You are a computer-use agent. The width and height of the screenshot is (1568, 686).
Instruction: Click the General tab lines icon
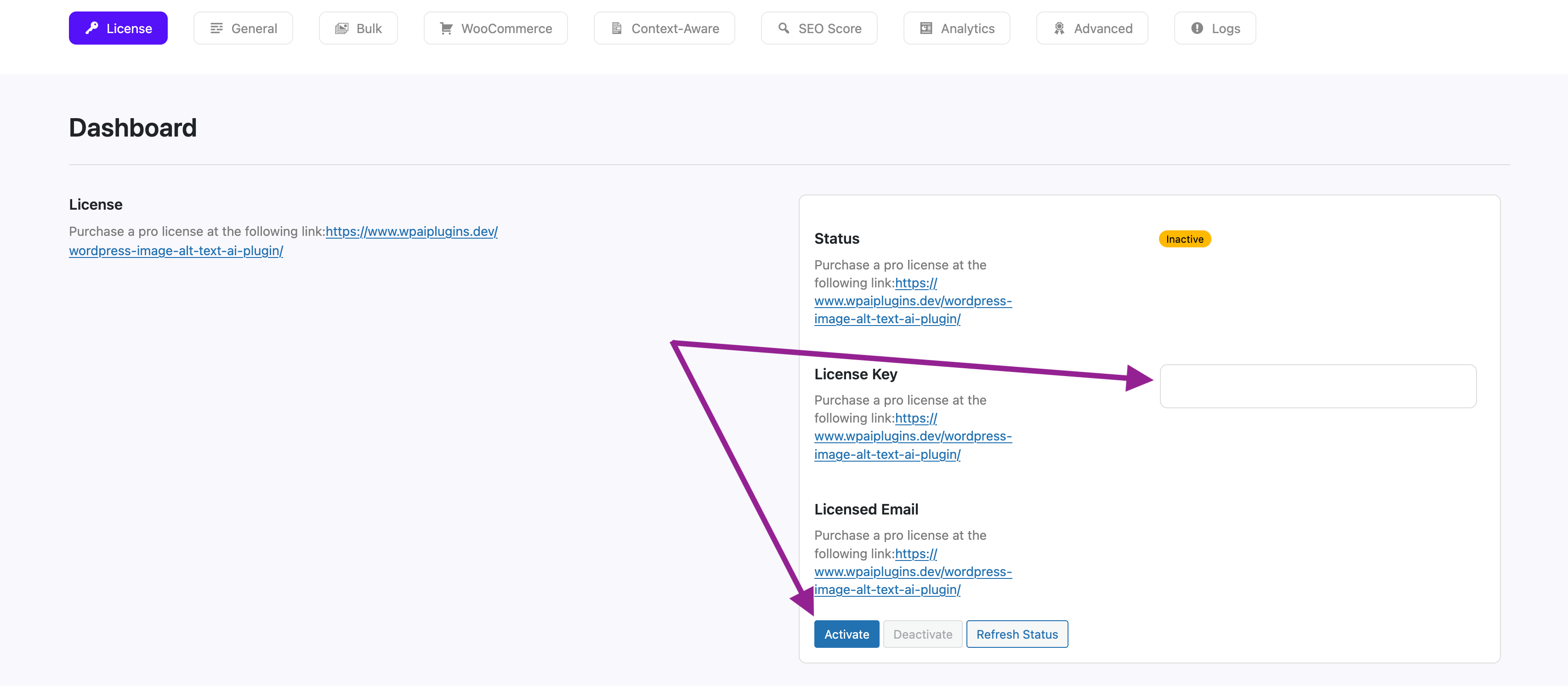(x=216, y=28)
